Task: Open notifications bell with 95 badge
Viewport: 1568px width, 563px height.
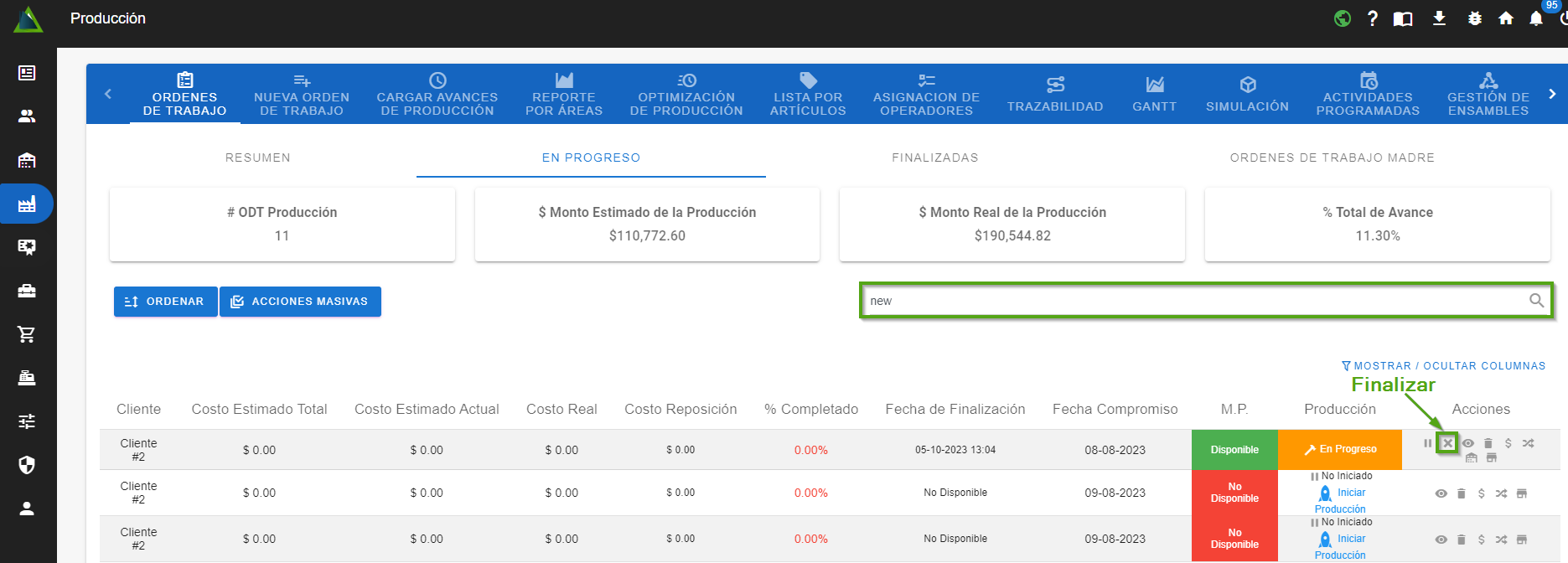Action: [1536, 18]
